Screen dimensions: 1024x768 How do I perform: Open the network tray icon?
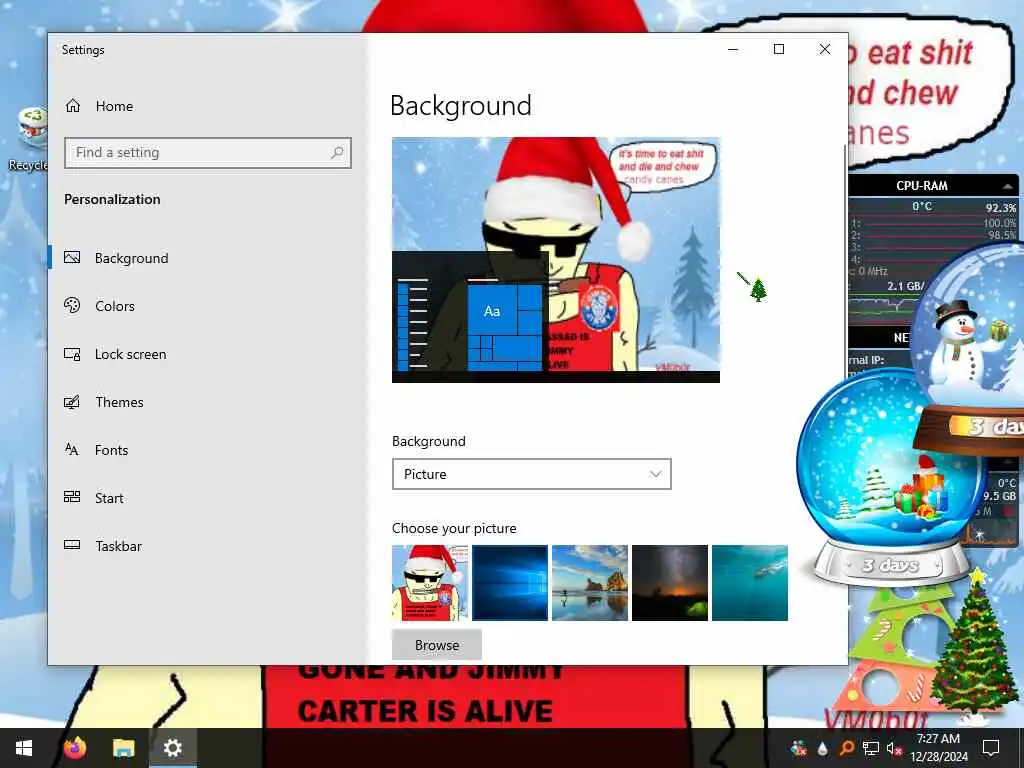pyautogui.click(x=871, y=748)
